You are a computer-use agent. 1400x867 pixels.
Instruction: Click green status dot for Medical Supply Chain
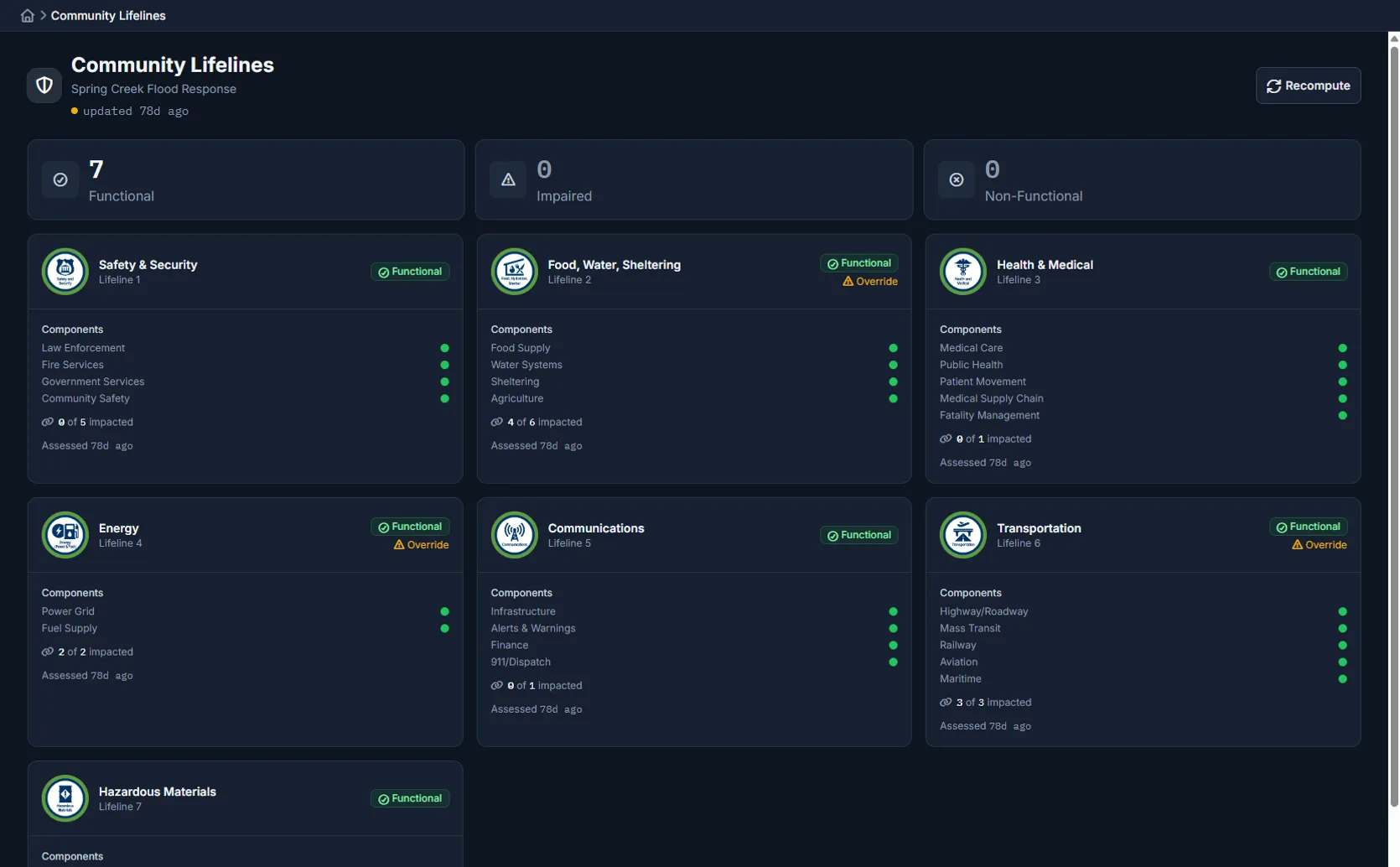[x=1342, y=398]
